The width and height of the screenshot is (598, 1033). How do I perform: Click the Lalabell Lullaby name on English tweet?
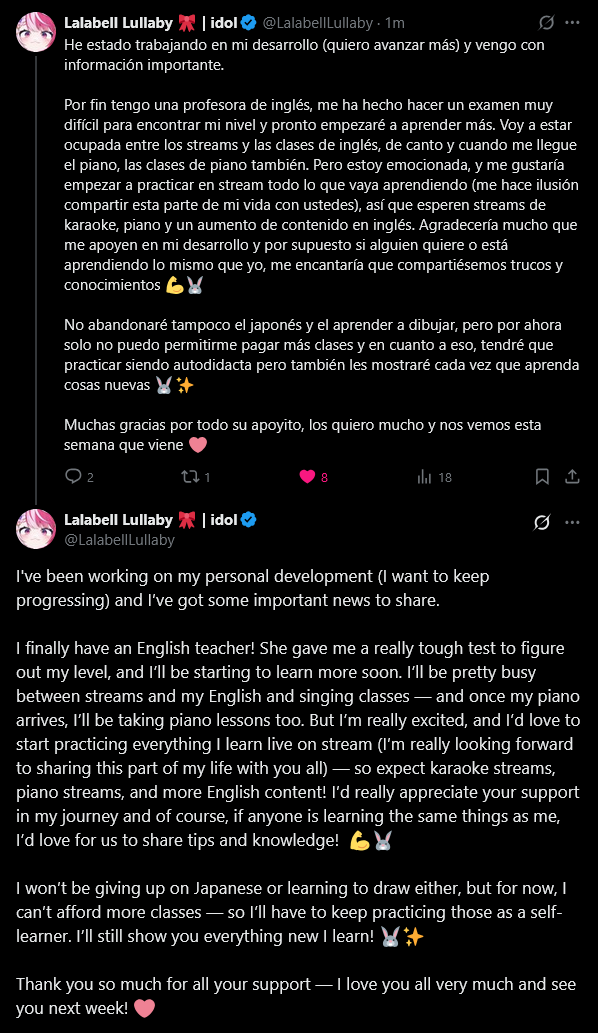pyautogui.click(x=118, y=520)
